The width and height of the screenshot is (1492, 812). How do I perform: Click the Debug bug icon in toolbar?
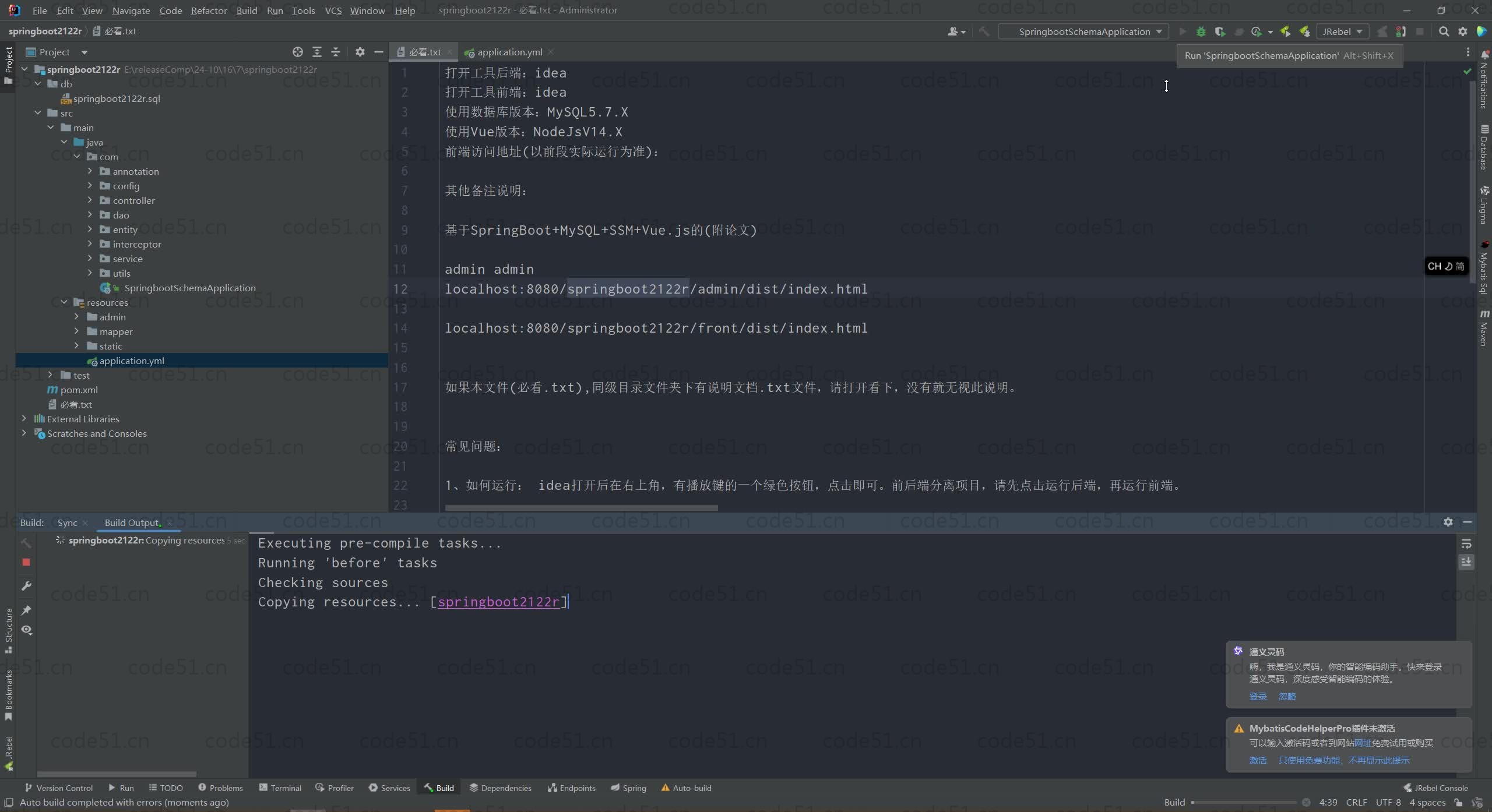pyautogui.click(x=1201, y=31)
